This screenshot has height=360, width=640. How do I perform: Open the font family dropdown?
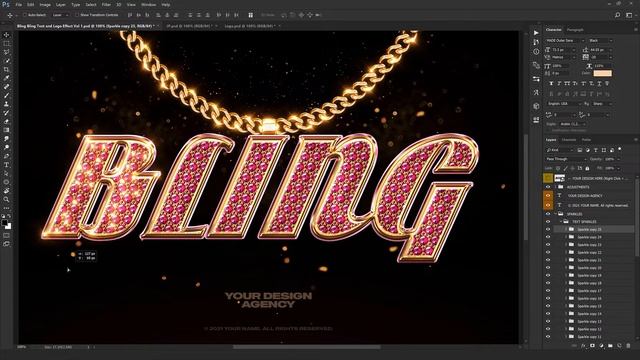pos(565,40)
